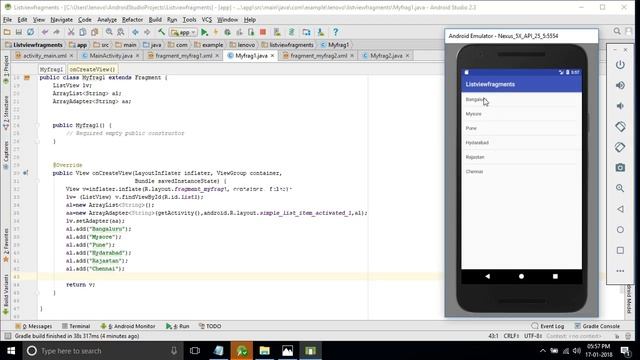Toggle the Terminal tool window
The image size is (640, 360).
tap(76, 326)
